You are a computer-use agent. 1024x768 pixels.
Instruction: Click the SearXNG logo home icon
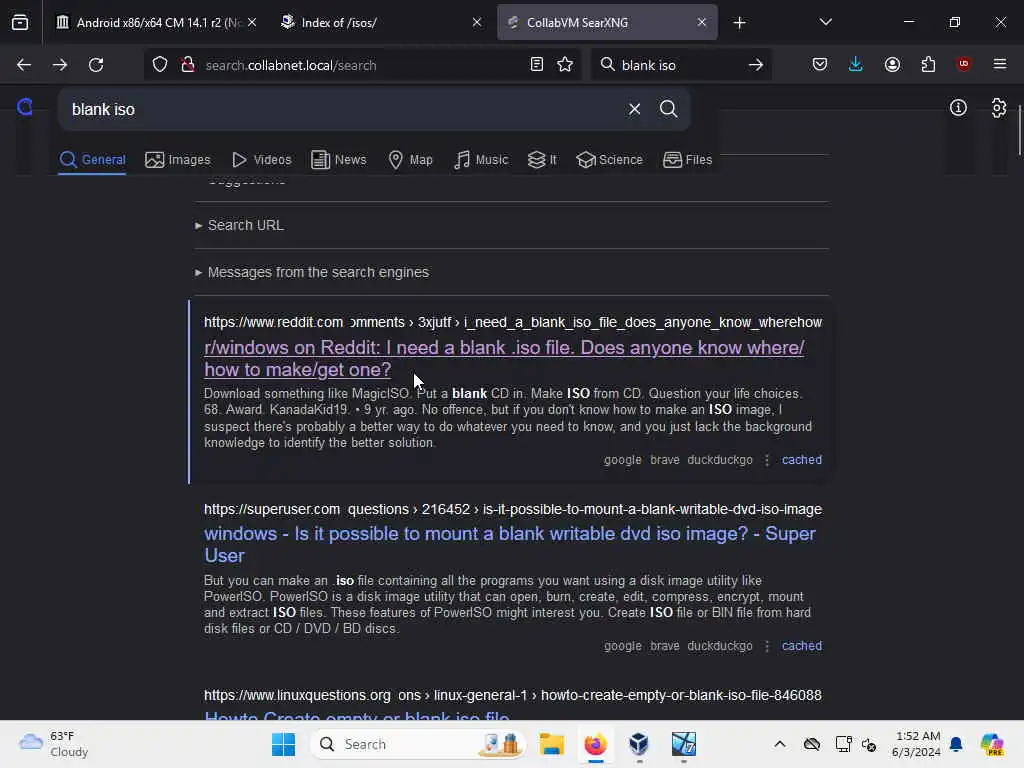tap(25, 106)
